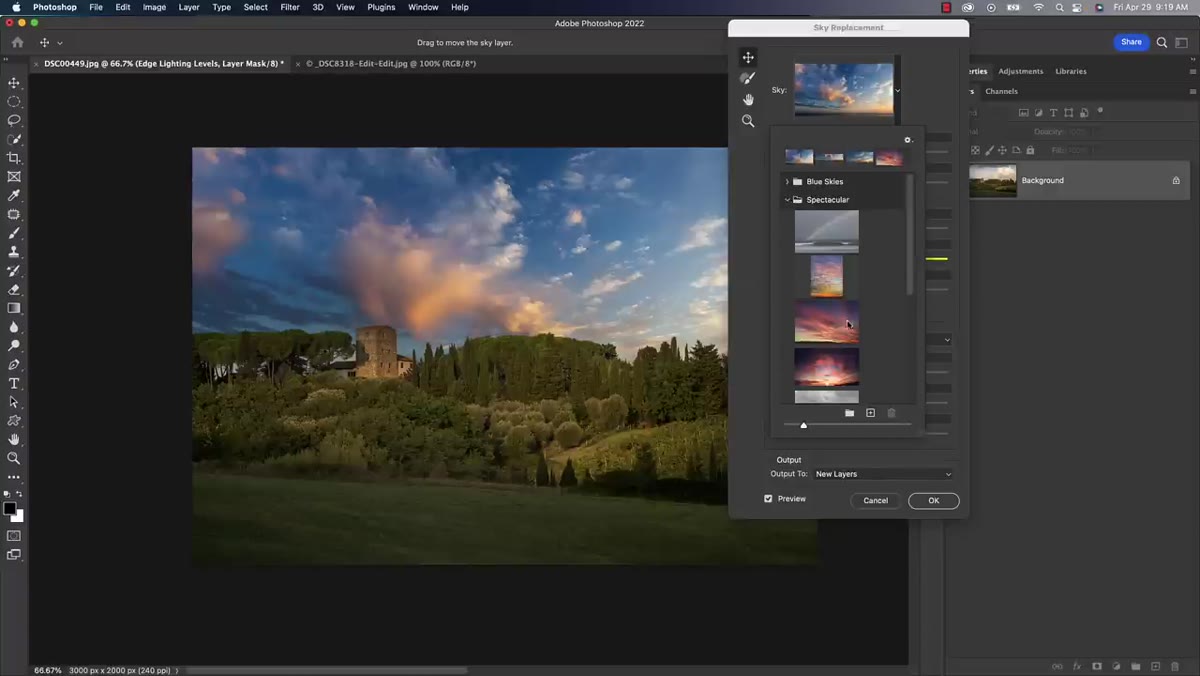Go to the Home screen icon
Viewport: 1200px width, 676px height.
tap(17, 43)
